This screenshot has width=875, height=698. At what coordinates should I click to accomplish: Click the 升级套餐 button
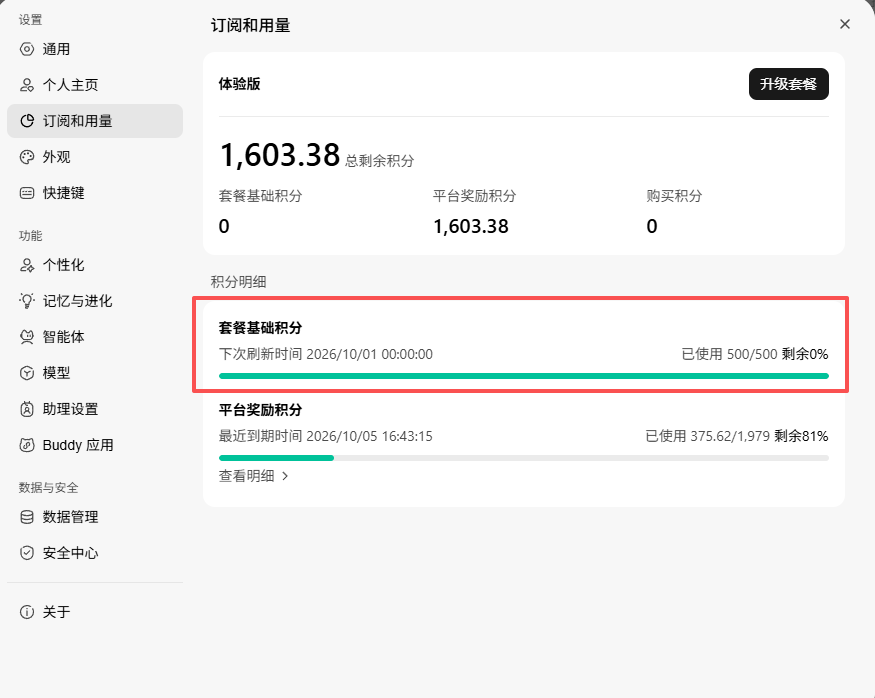[x=789, y=84]
